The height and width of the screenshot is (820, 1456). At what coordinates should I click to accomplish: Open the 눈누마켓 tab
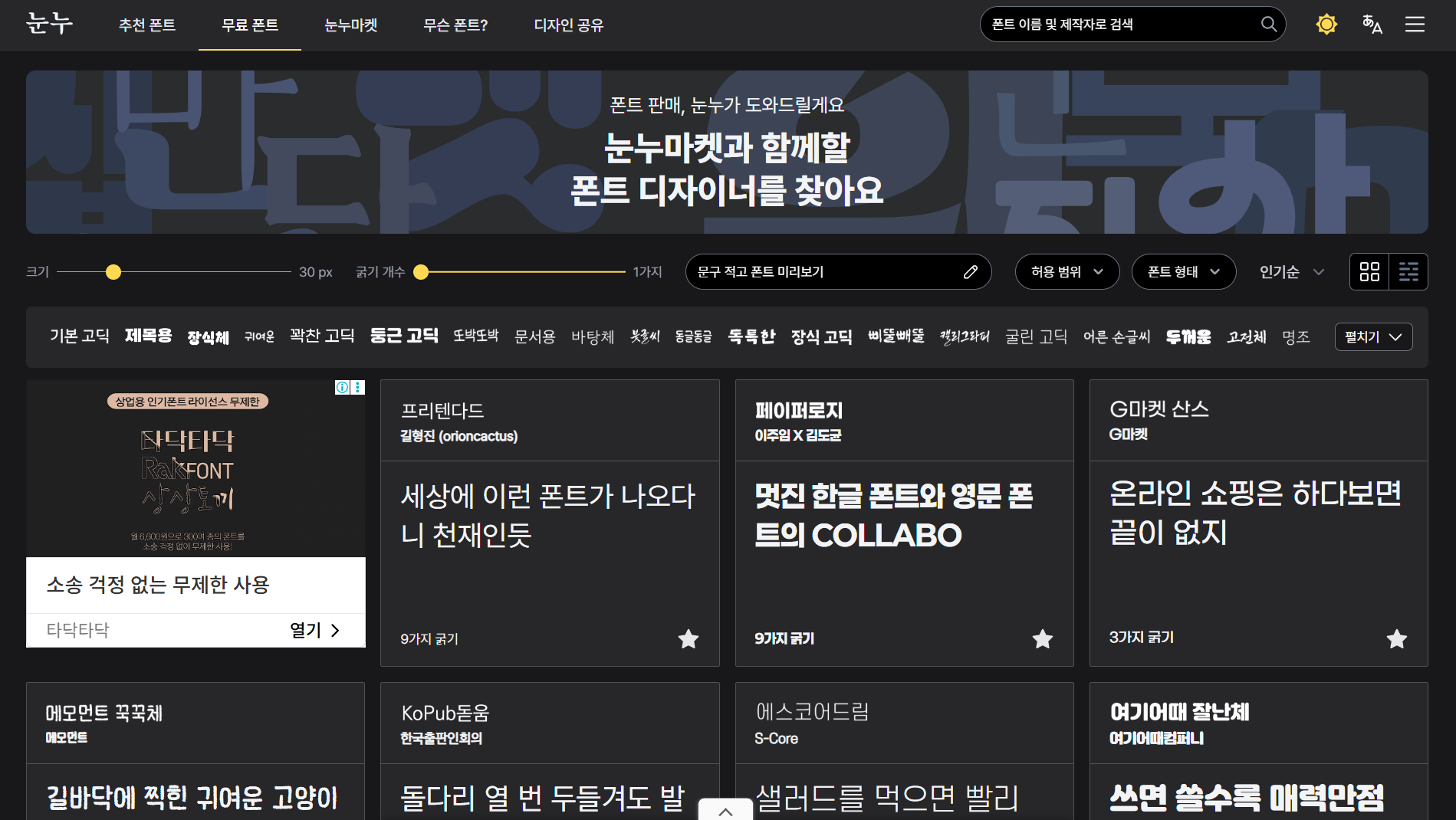[x=351, y=25]
